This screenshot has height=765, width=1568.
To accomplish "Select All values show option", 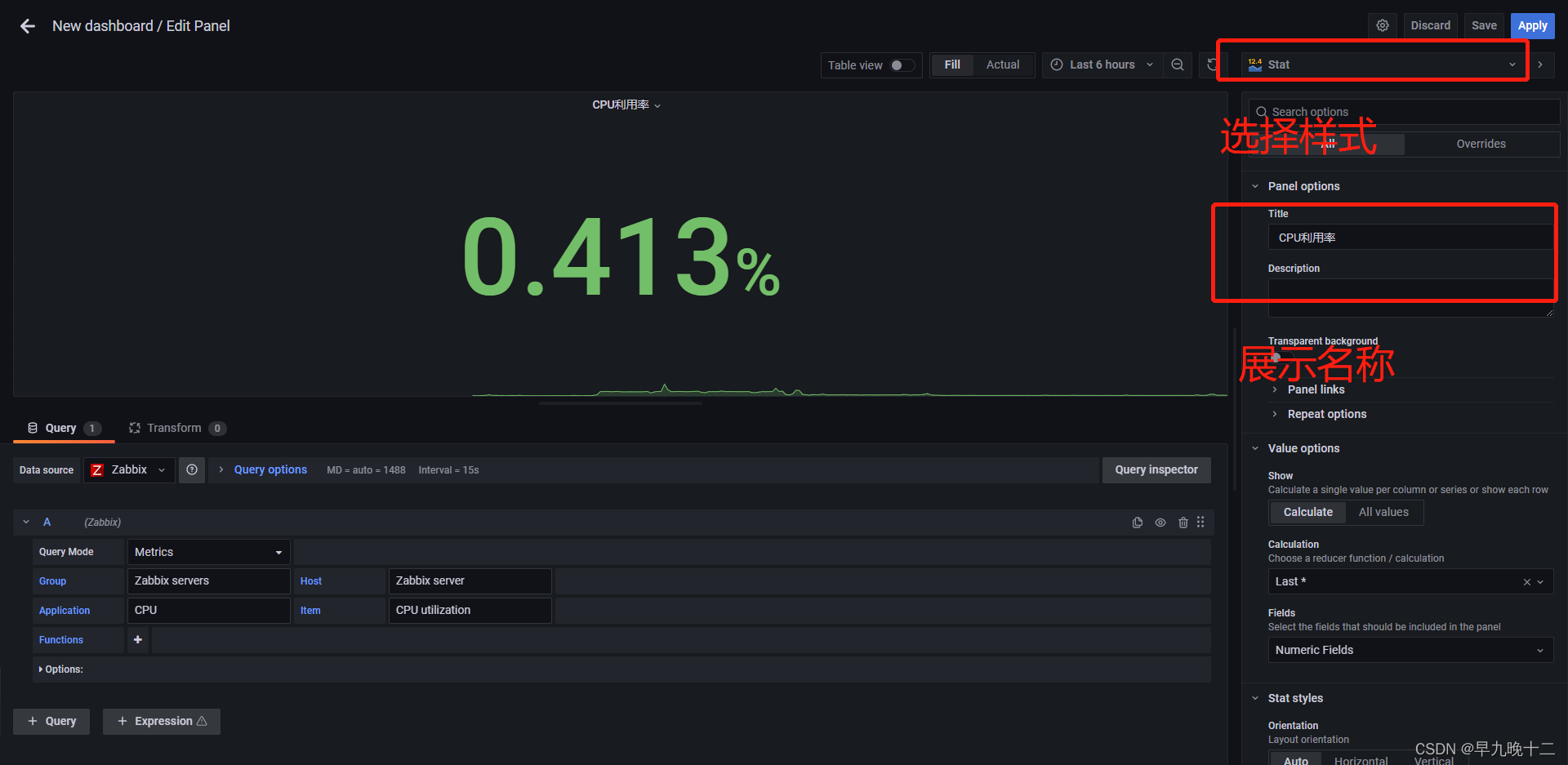I will tap(1383, 512).
